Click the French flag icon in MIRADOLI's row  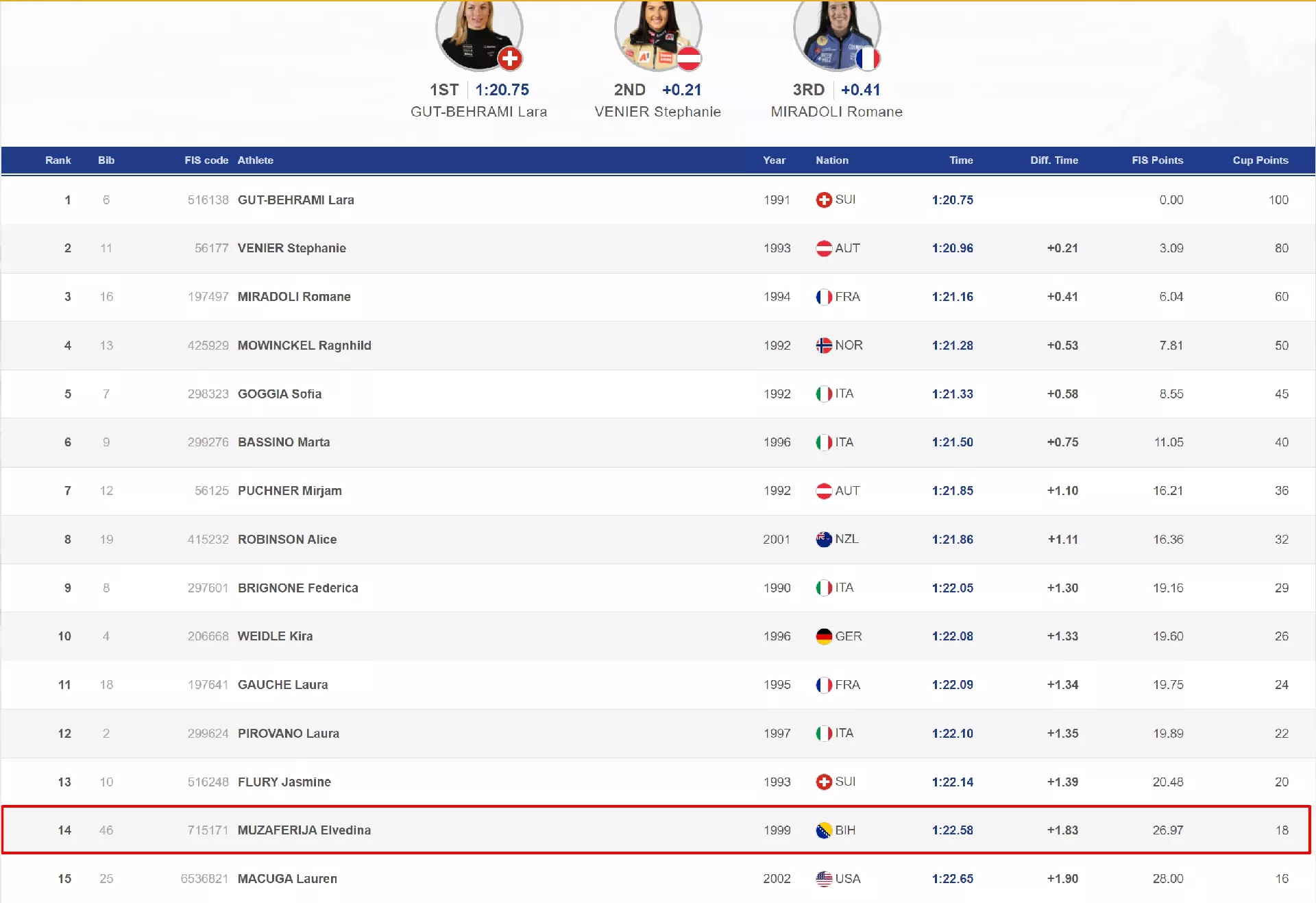point(823,297)
